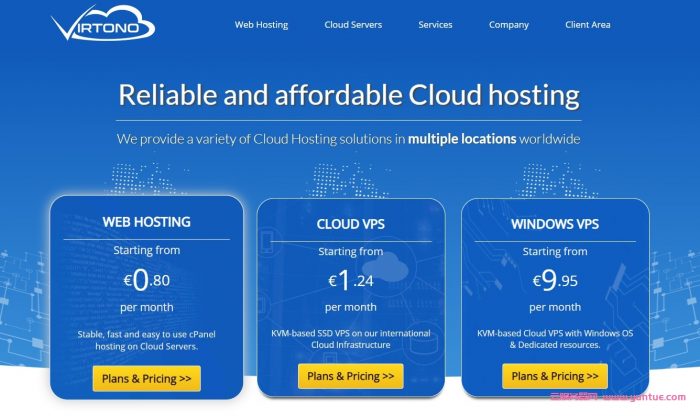Open the Company menu item
700x416 pixels.
[509, 25]
